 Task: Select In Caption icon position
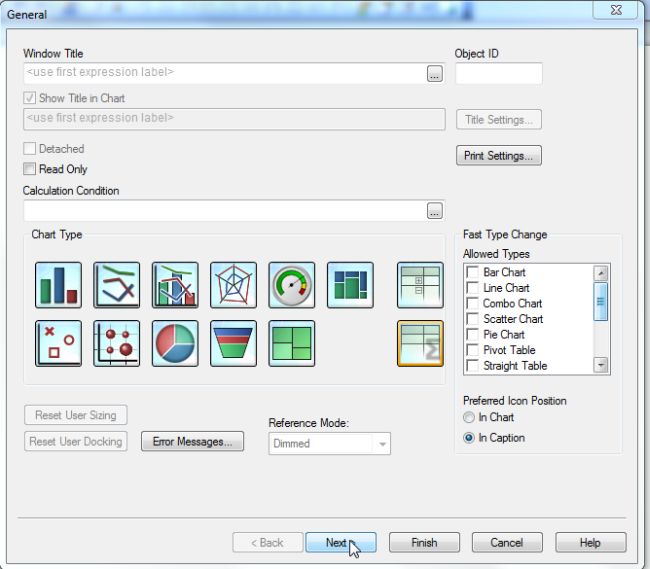(469, 438)
